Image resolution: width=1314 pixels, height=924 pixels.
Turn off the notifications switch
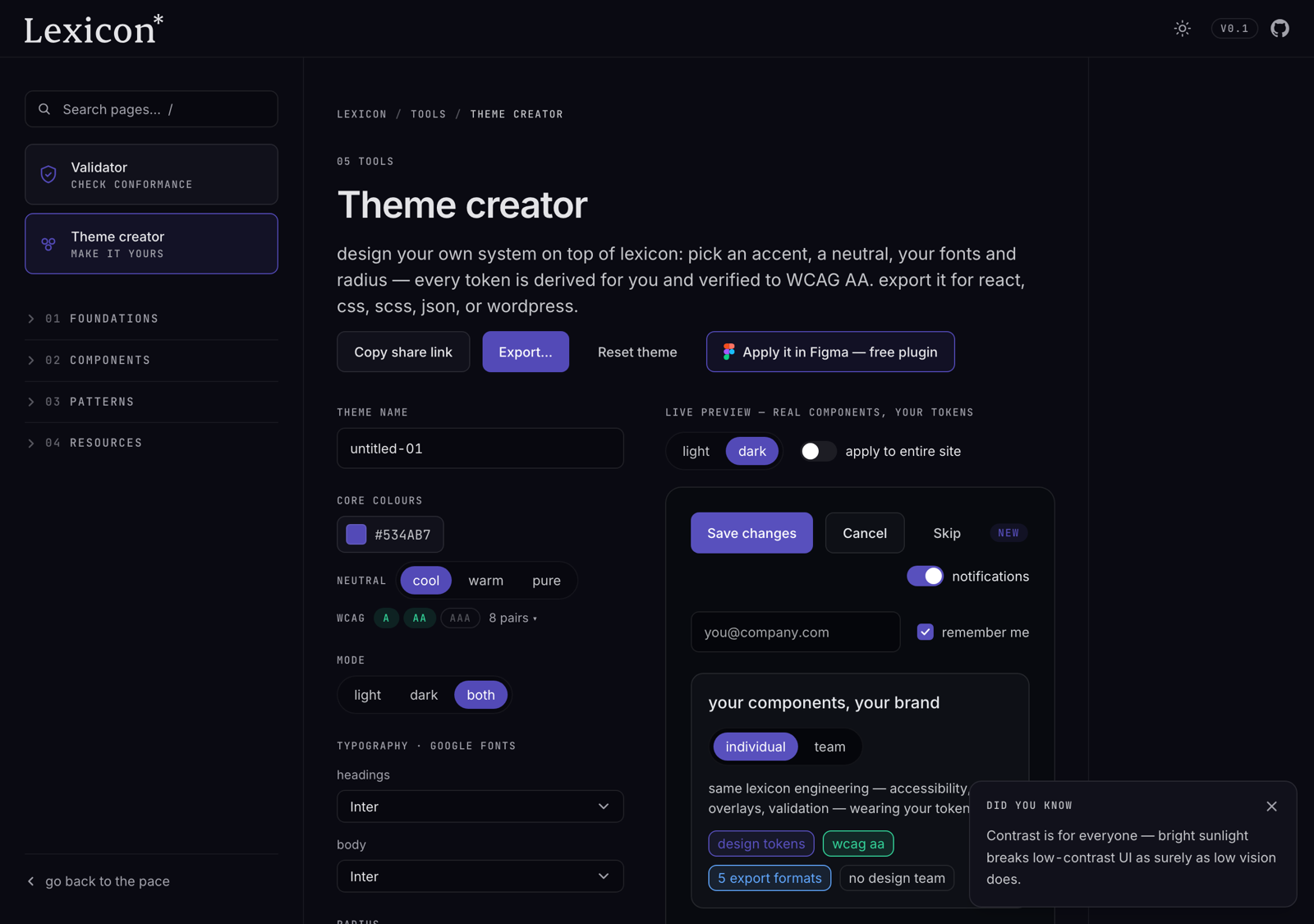pyautogui.click(x=925, y=577)
